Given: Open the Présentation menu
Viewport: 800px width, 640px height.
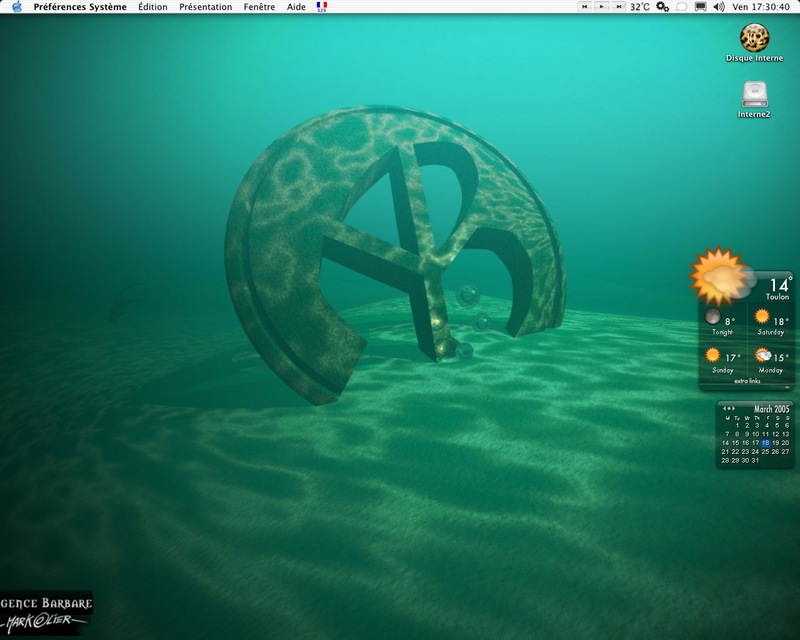Looking at the screenshot, I should tap(206, 7).
